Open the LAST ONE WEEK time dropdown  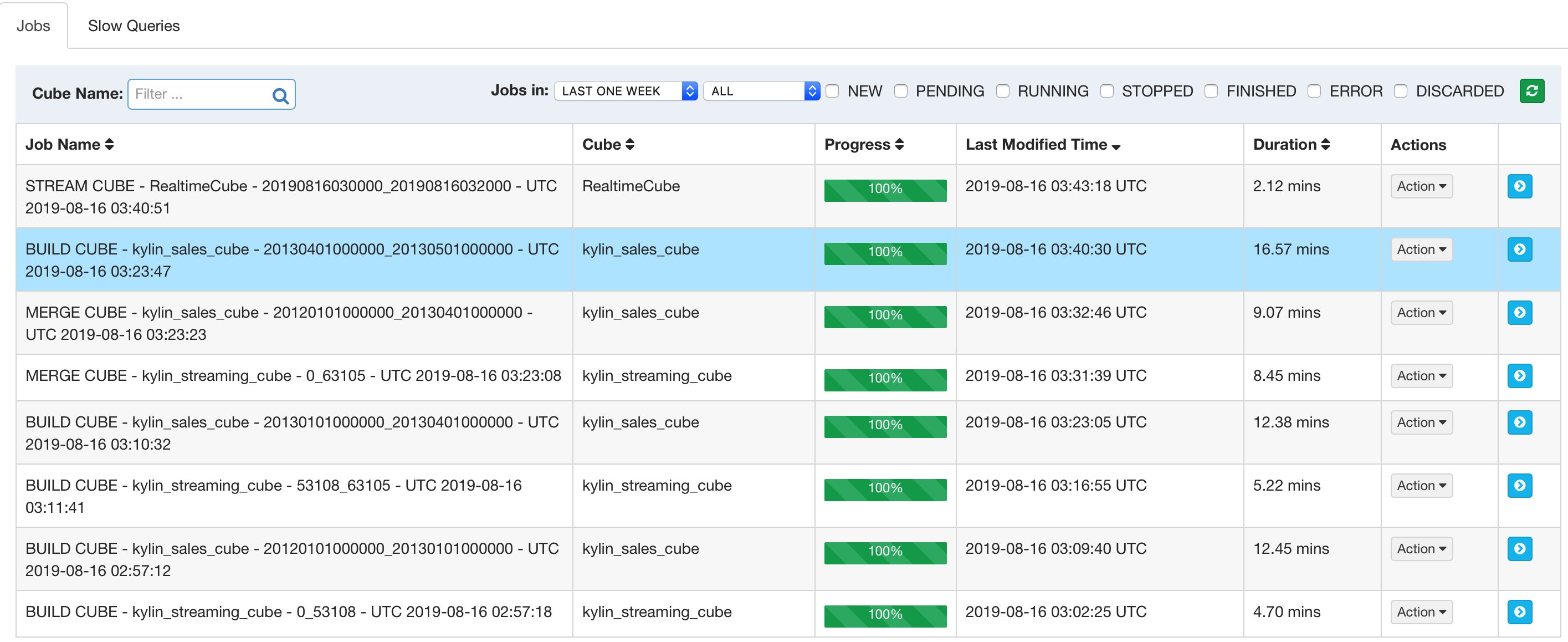625,91
